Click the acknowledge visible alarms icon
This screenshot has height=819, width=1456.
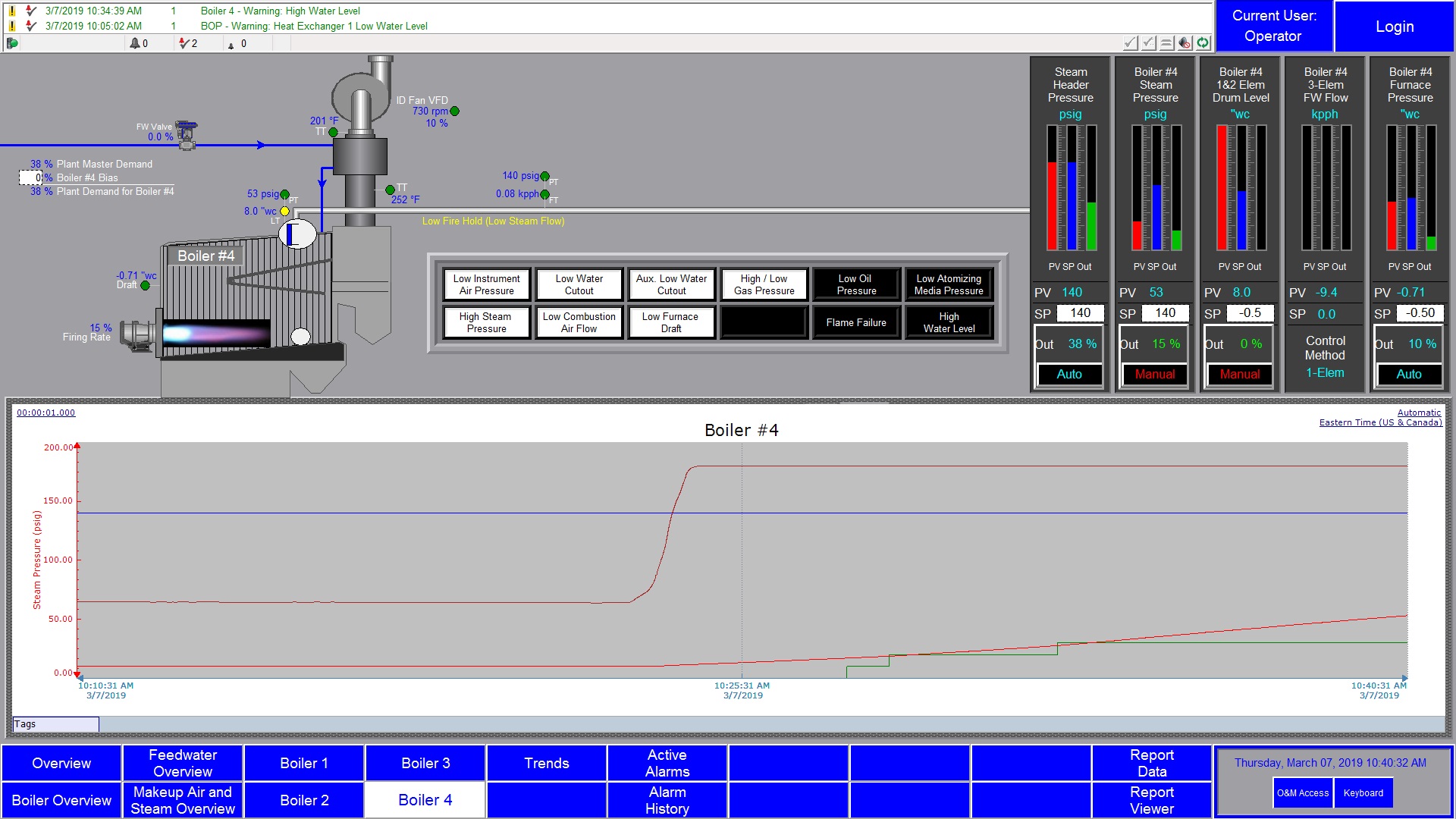pos(1149,43)
